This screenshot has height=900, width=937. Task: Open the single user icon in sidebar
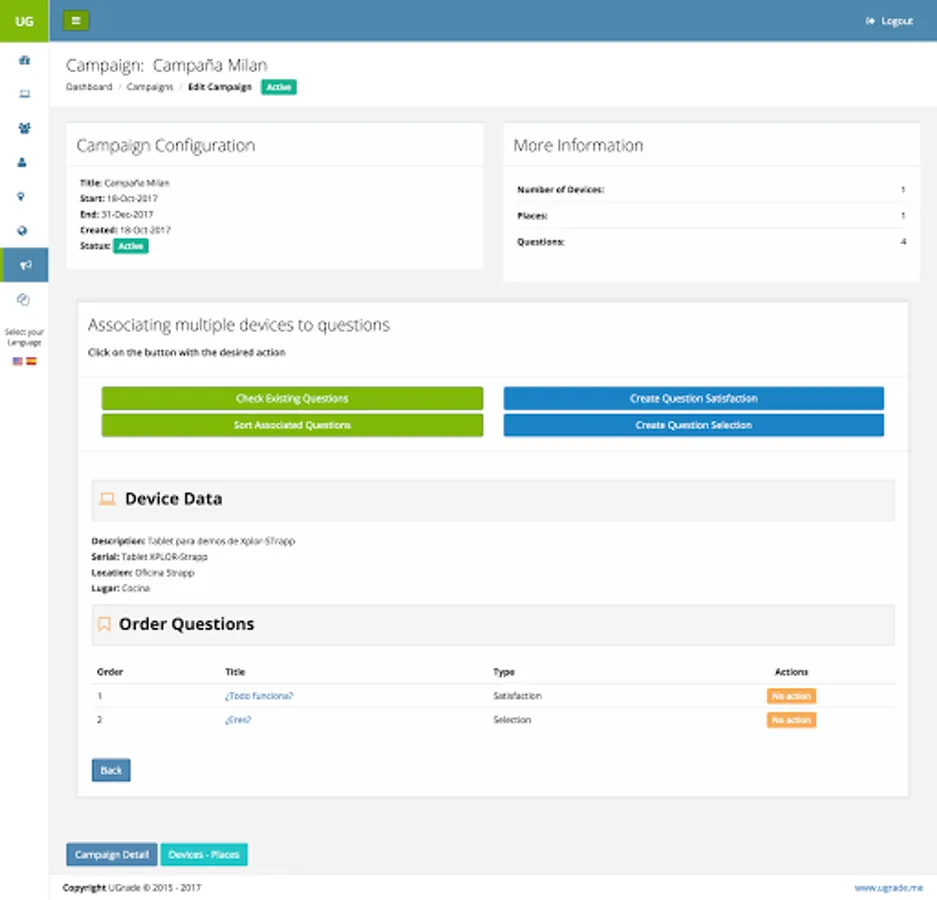22,163
